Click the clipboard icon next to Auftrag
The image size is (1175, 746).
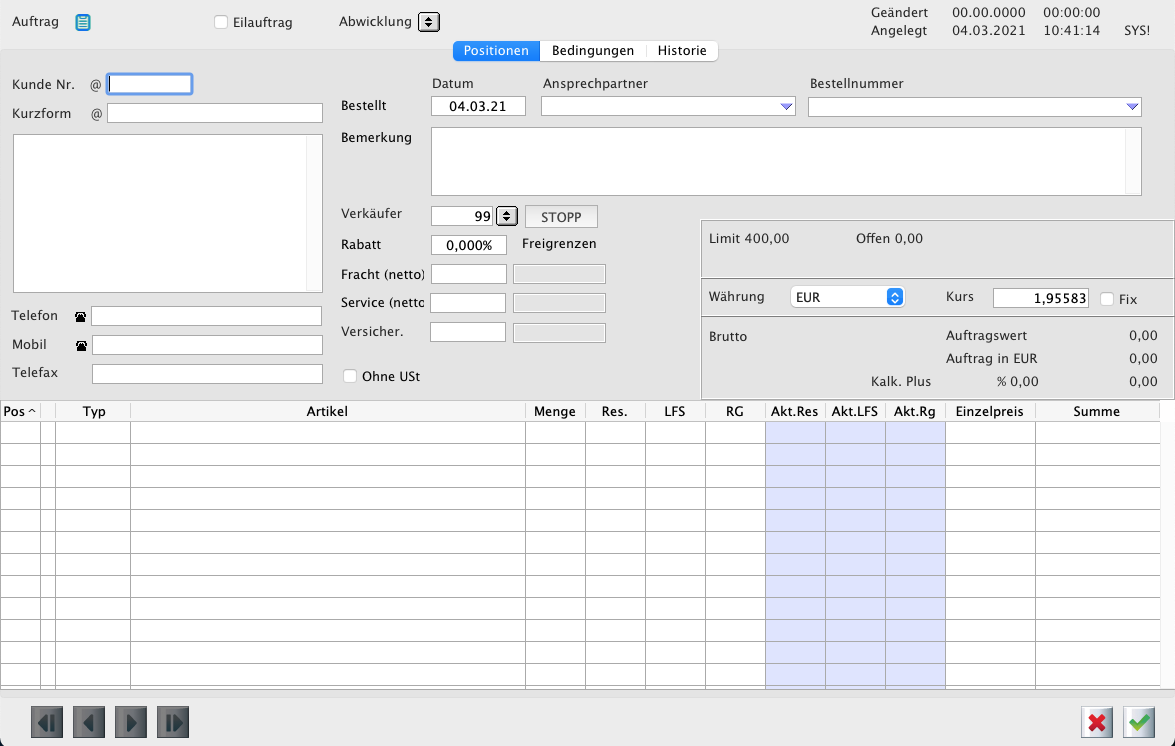click(x=83, y=22)
